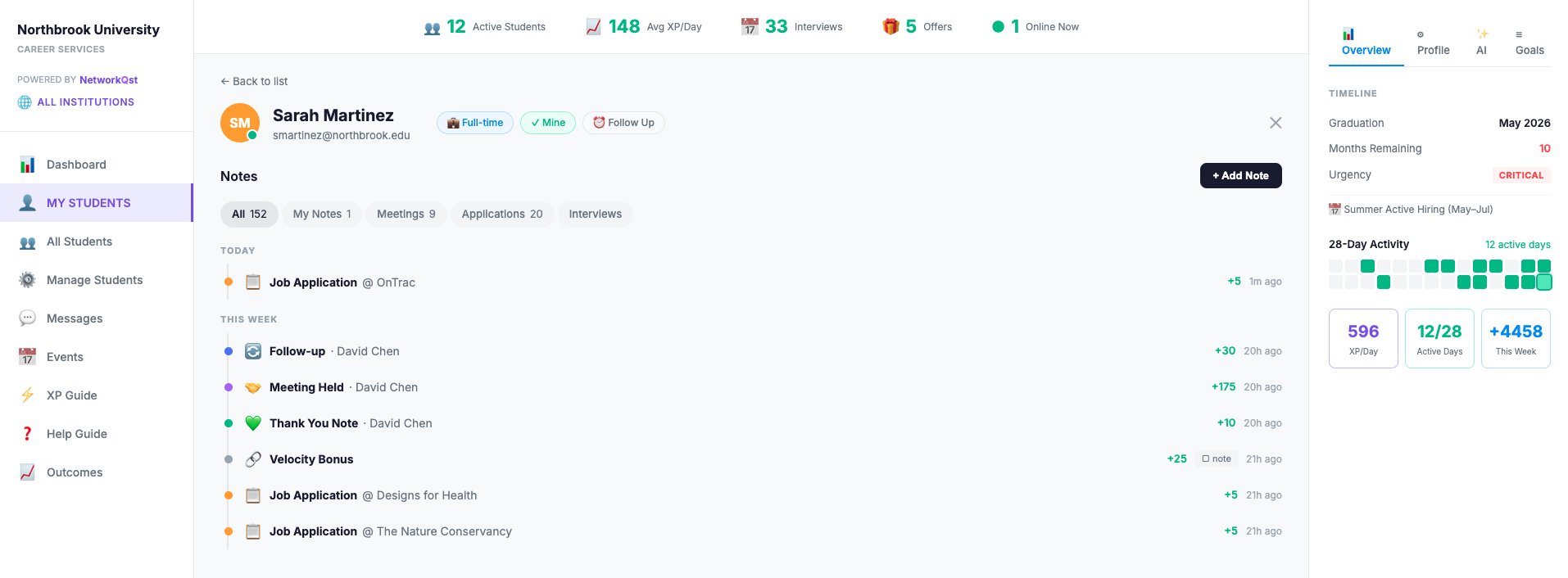Image resolution: width=1568 pixels, height=578 pixels.
Task: Click the 12/28 Active Days card
Action: click(x=1439, y=338)
